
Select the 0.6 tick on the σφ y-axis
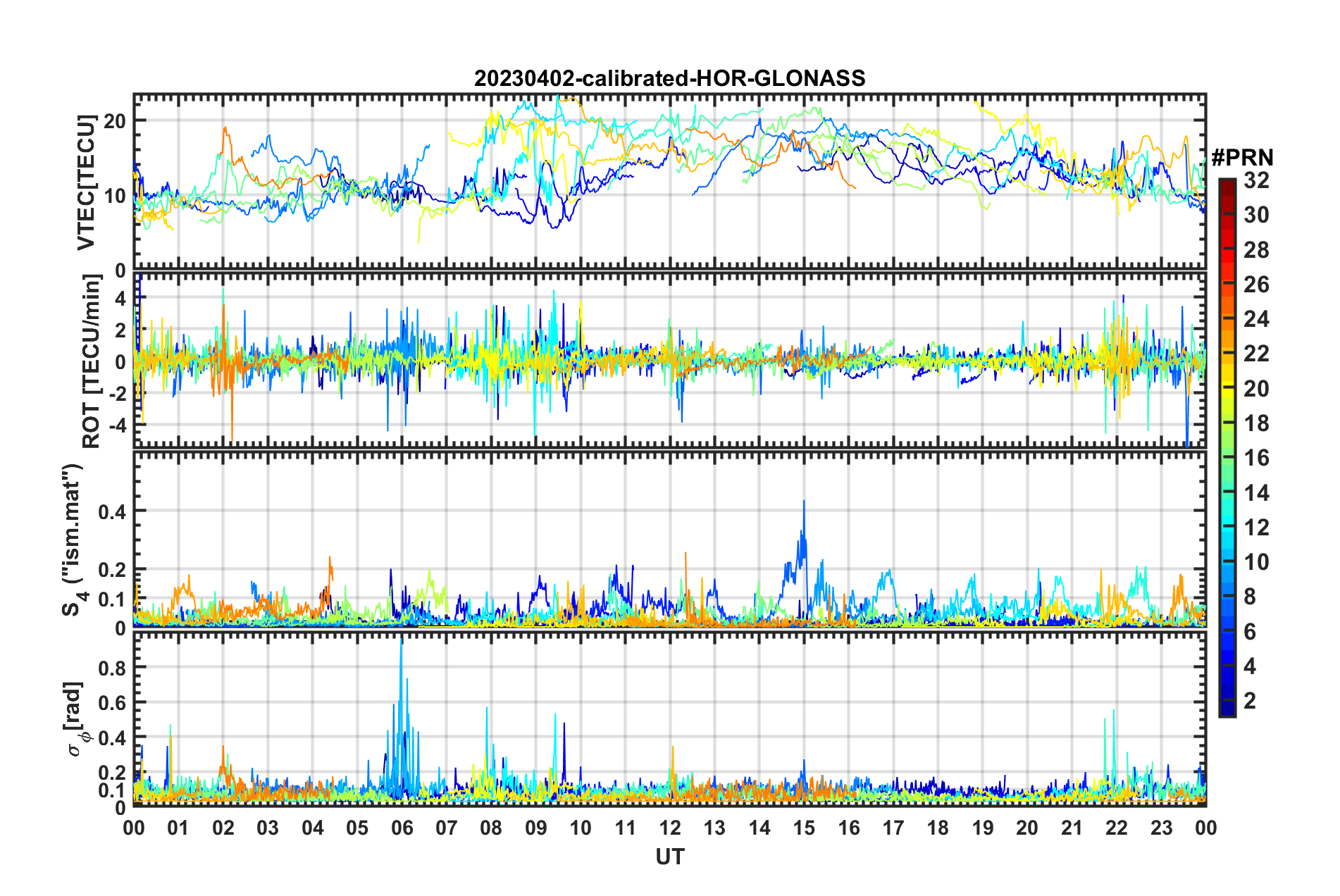[x=113, y=702]
